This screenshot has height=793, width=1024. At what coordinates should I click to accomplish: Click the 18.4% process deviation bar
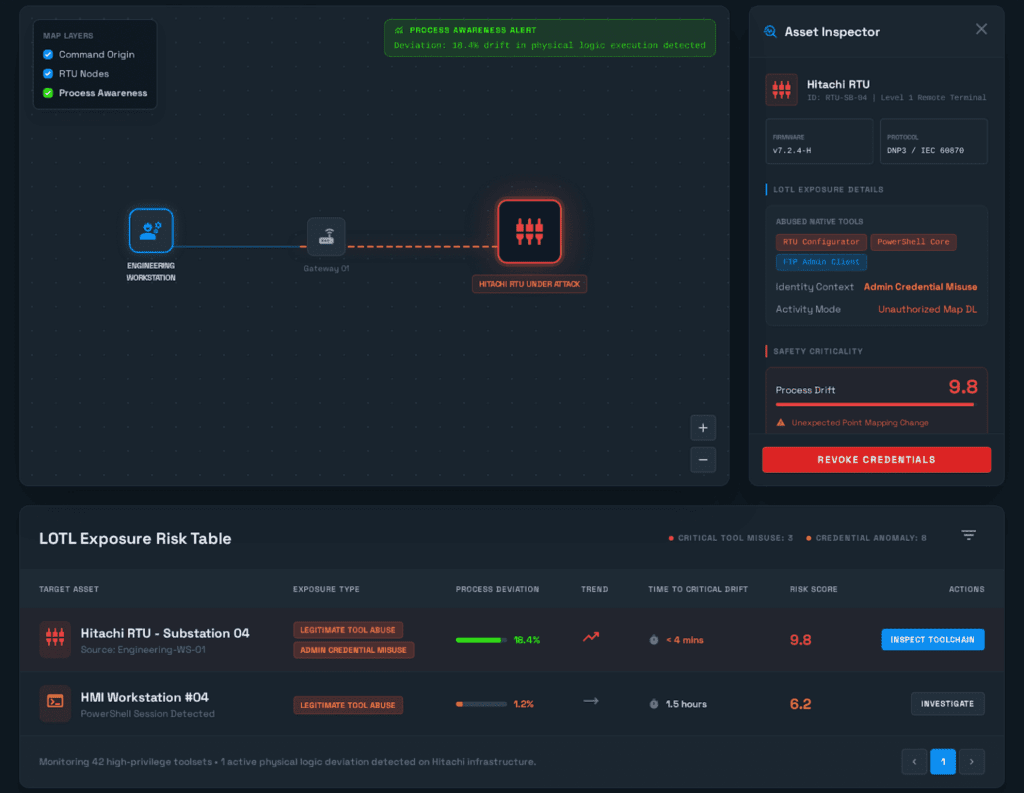pyautogui.click(x=481, y=640)
